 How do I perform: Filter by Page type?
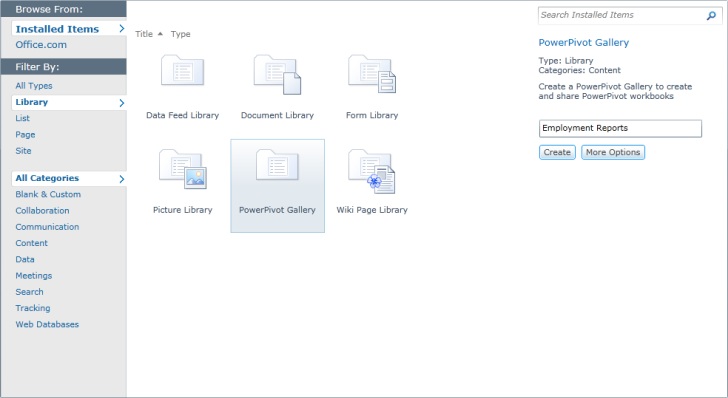click(x=25, y=135)
